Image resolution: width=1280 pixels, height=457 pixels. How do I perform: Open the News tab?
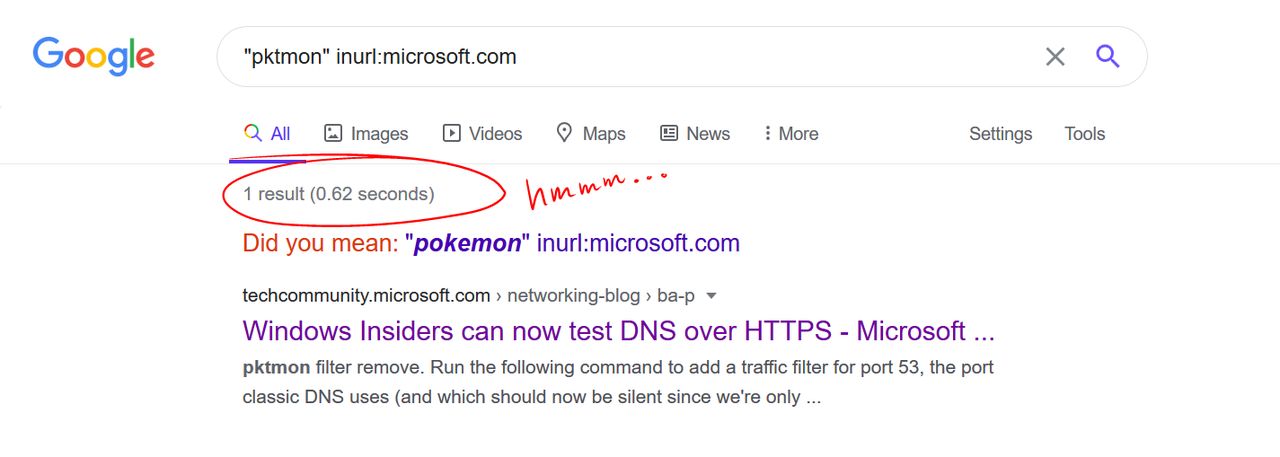[695, 133]
